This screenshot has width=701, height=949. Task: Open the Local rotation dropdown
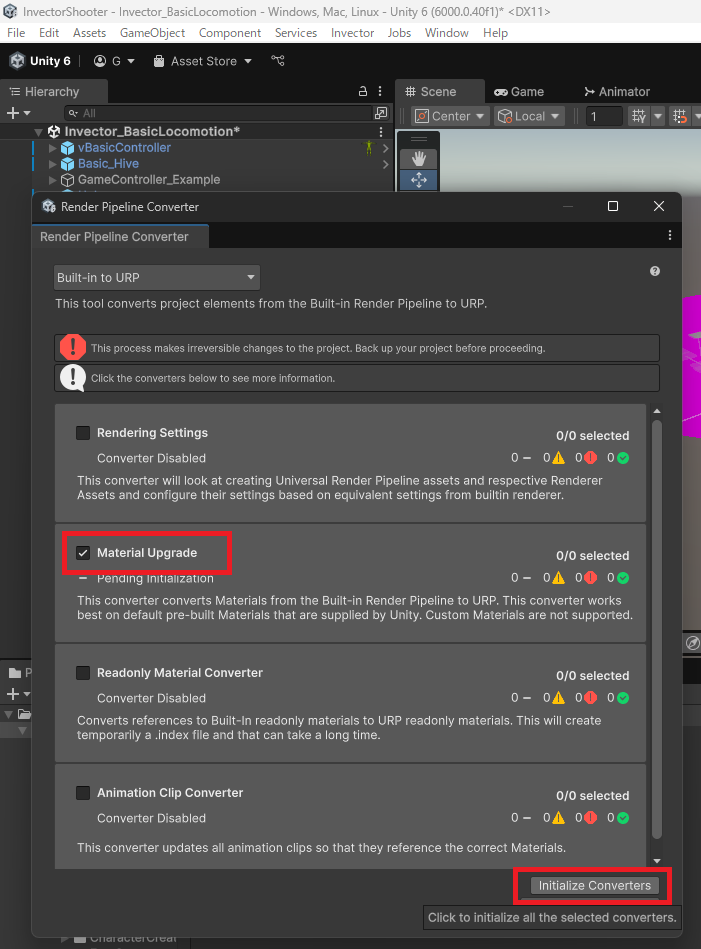pos(530,116)
